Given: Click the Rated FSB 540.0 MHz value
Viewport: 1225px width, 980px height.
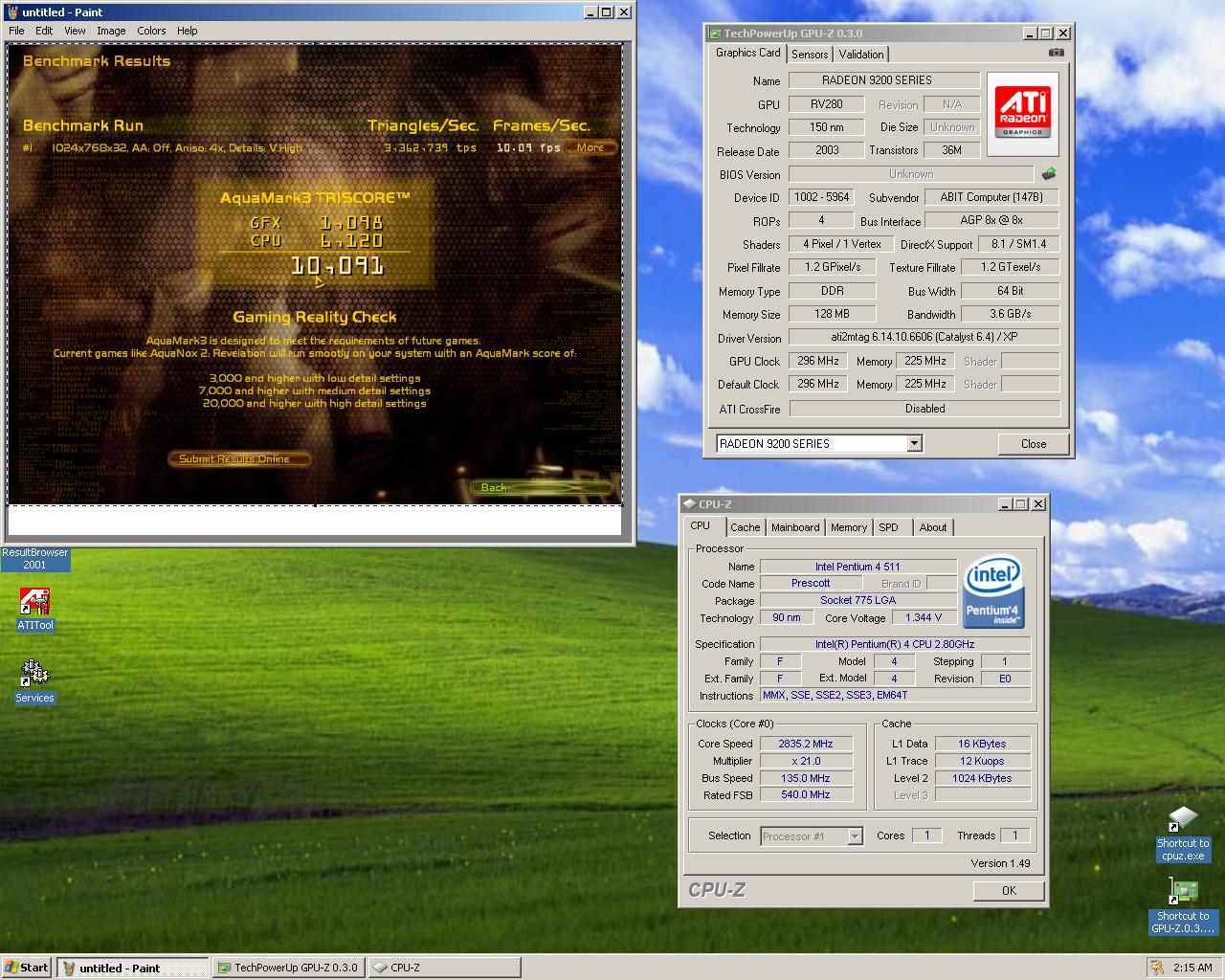Looking at the screenshot, I should (806, 794).
